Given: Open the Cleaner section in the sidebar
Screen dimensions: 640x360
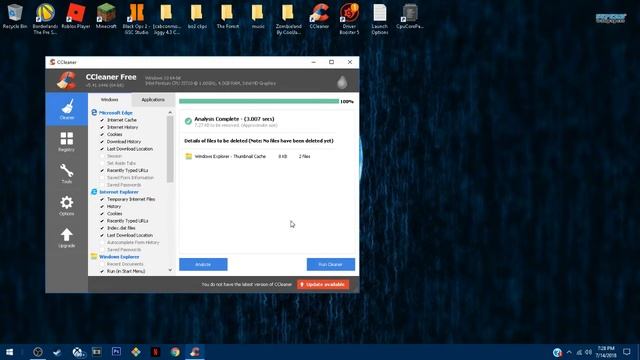Looking at the screenshot, I should pos(67,109).
